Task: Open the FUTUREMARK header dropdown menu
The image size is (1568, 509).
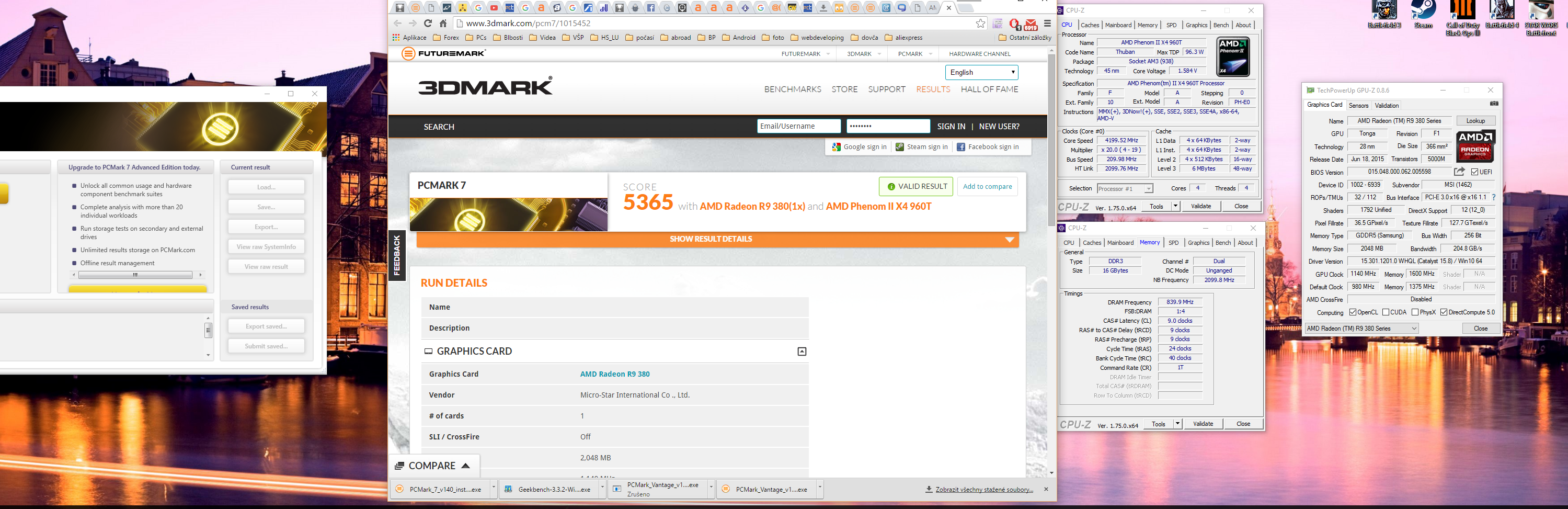Action: pyautogui.click(x=805, y=54)
